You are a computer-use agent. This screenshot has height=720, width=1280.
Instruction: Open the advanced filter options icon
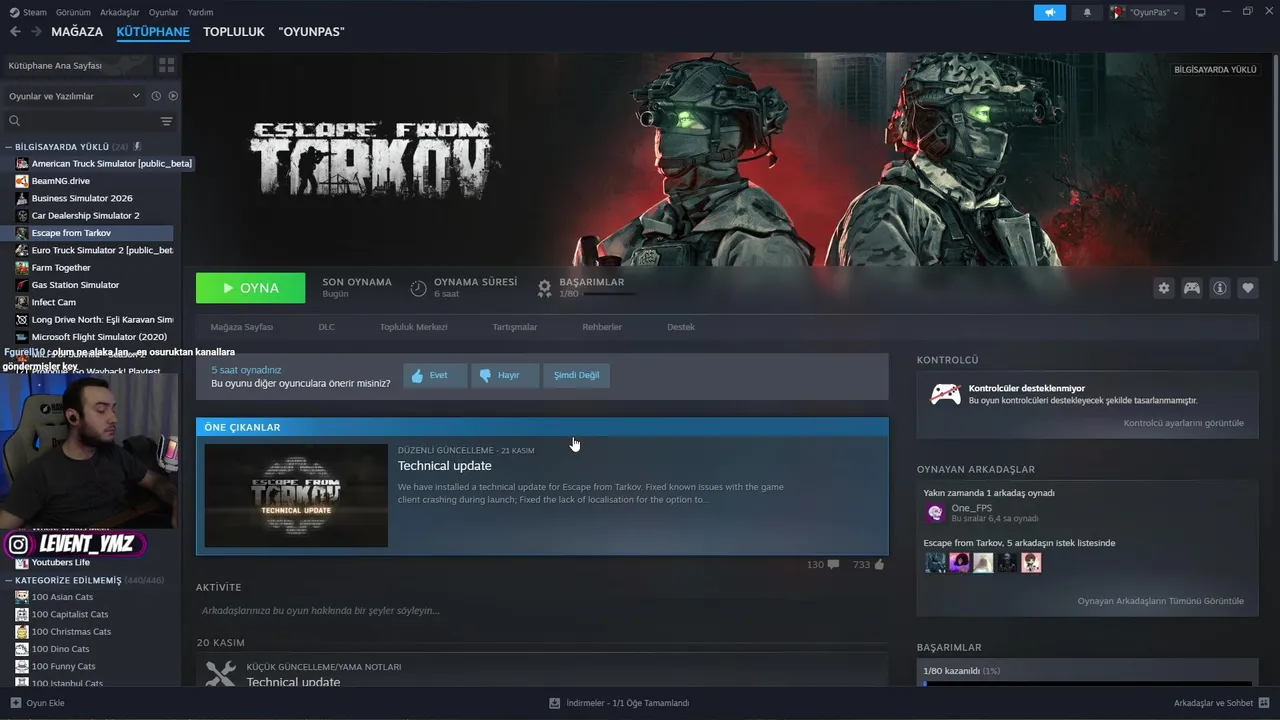point(166,121)
